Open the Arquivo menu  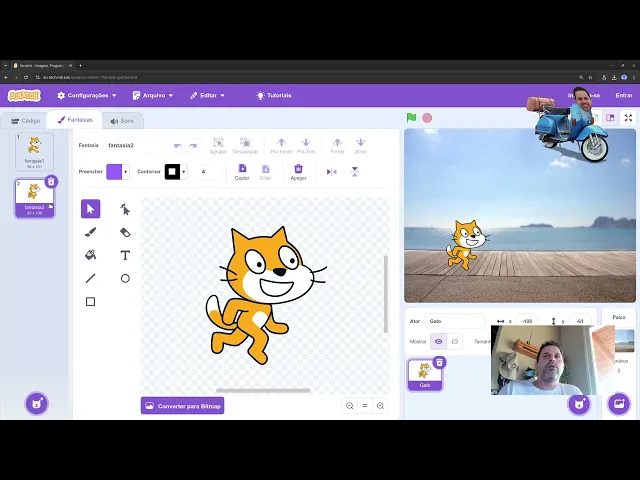click(x=153, y=96)
